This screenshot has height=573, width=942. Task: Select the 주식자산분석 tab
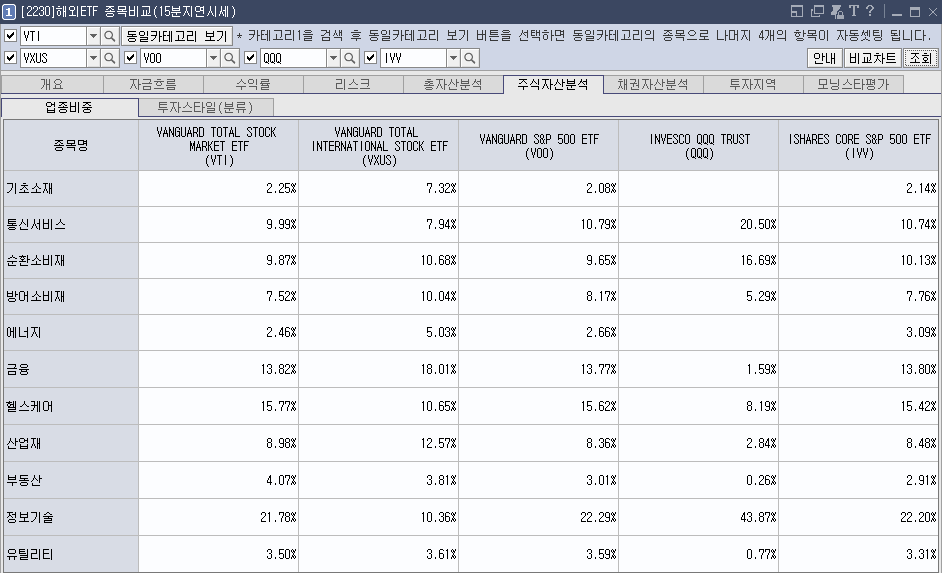(553, 84)
